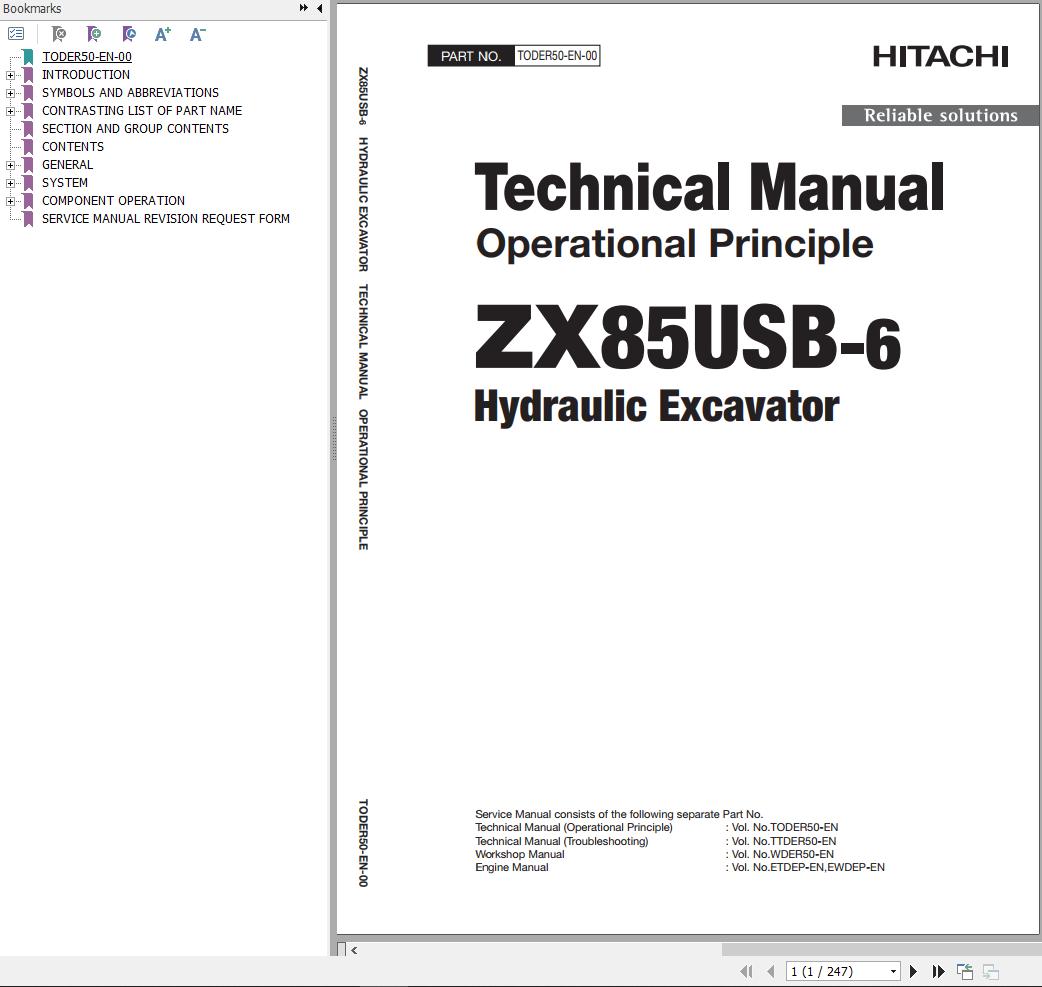Increase bookmark text size (A+)

(163, 34)
